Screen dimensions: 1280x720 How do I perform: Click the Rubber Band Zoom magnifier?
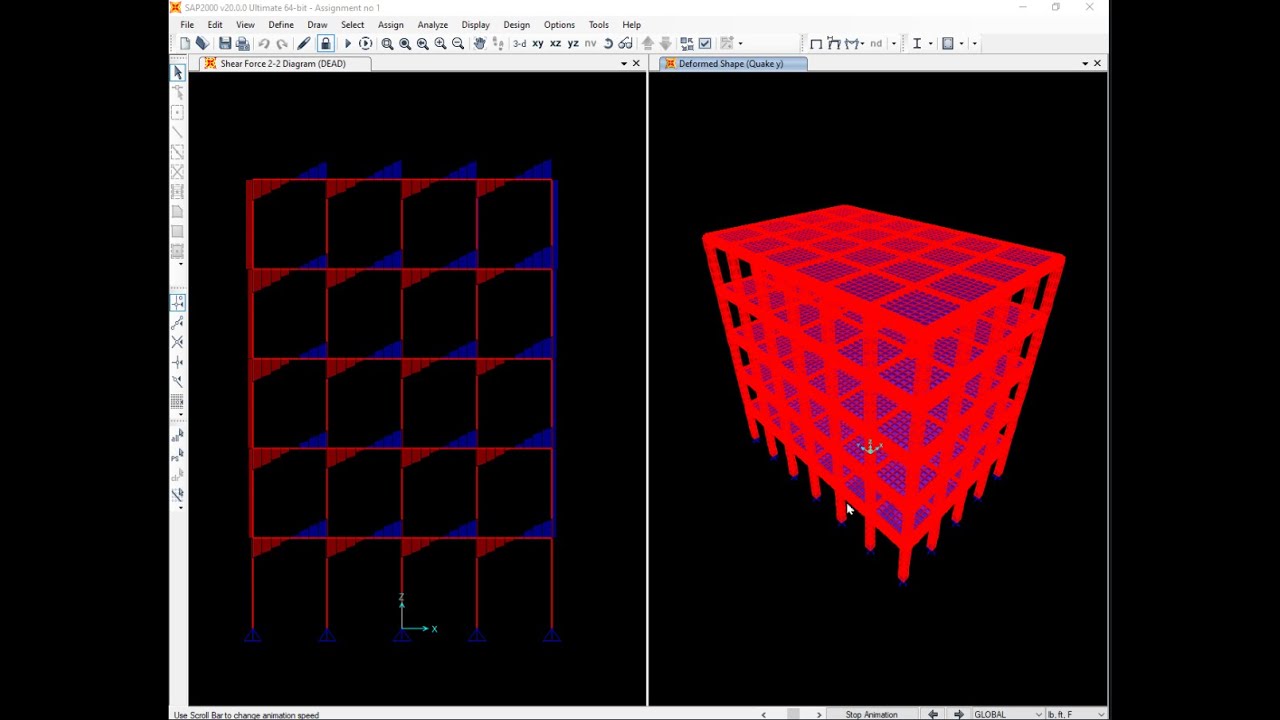pyautogui.click(x=387, y=43)
